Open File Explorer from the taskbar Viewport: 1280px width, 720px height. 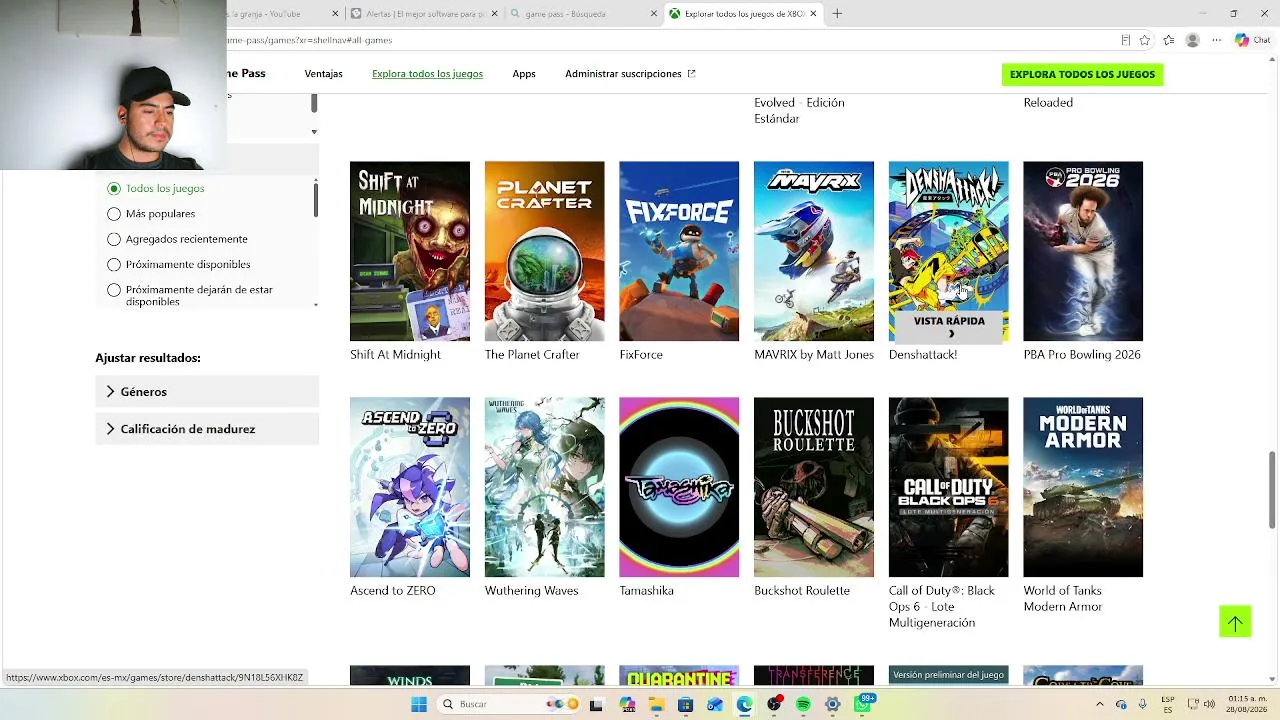pyautogui.click(x=656, y=704)
